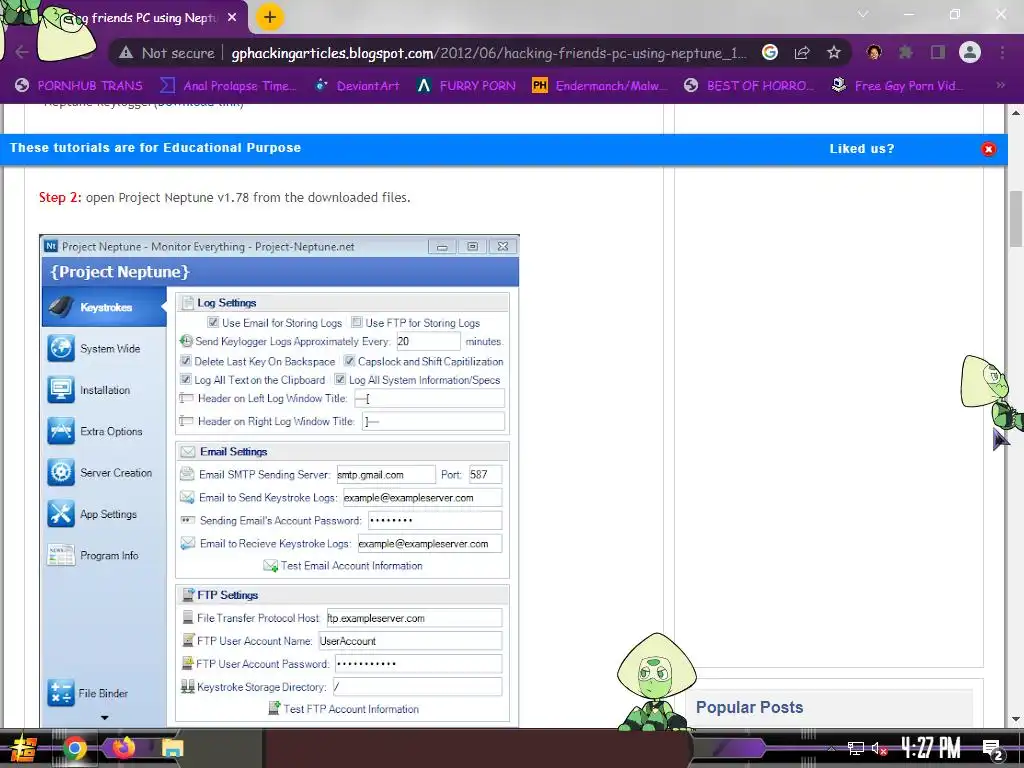Screen dimensions: 1024x768
Task: Click the Google icon in address bar
Action: tap(770, 52)
